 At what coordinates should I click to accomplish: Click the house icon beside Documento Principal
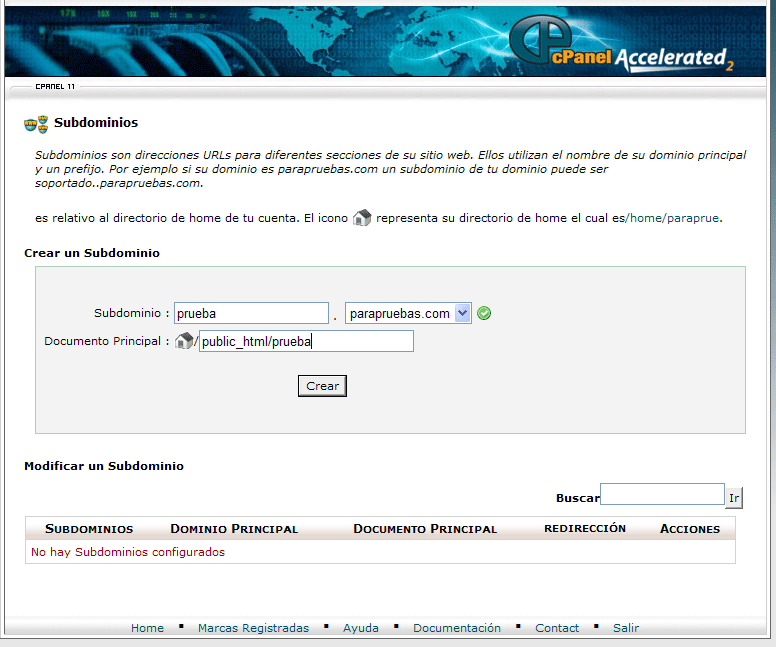[183, 342]
